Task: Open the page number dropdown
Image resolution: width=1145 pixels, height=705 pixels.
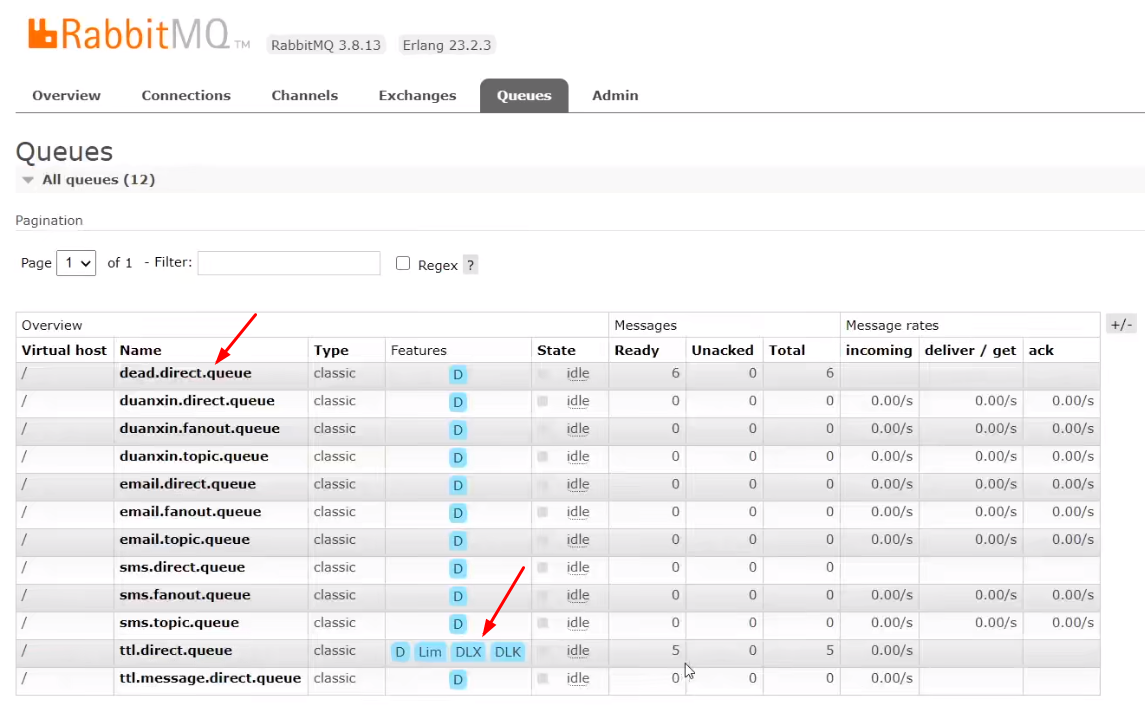Action: (76, 263)
